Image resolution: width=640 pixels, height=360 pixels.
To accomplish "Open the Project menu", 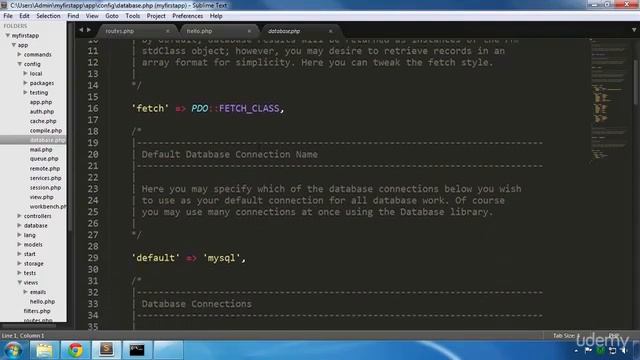I will (x=156, y=16).
